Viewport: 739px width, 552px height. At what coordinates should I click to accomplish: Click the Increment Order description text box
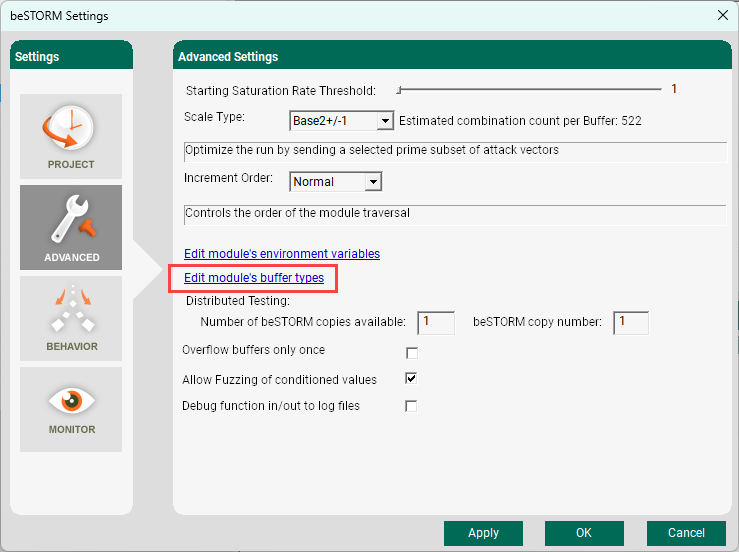tap(455, 214)
